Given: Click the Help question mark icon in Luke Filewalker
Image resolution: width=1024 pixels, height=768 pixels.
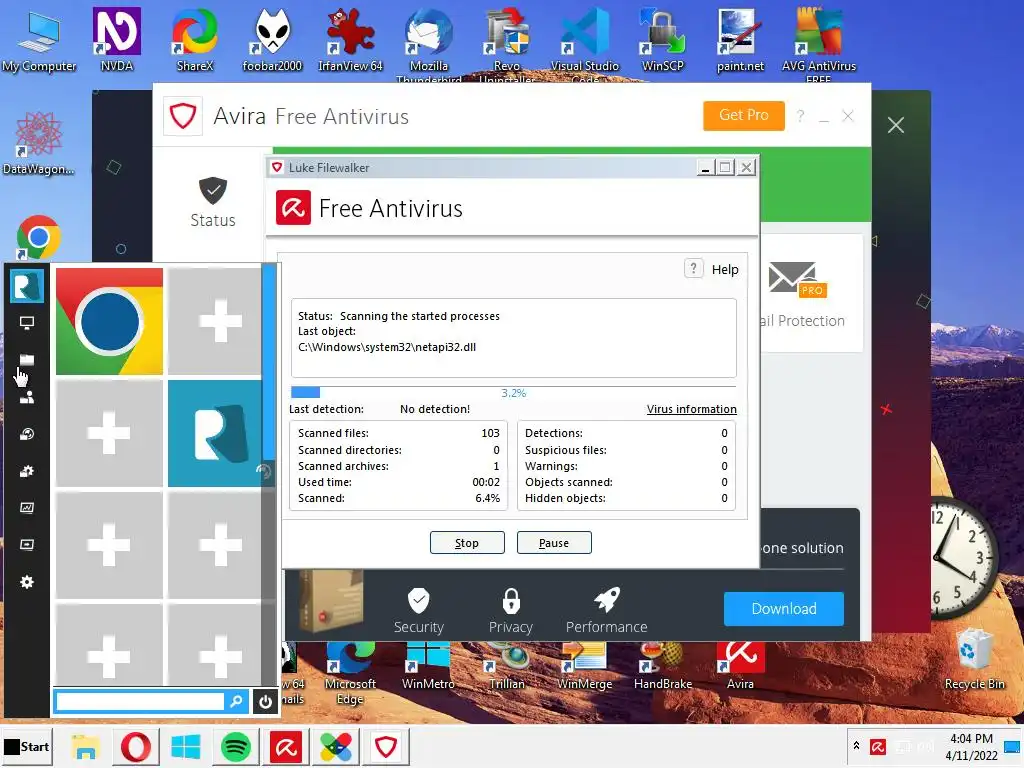Looking at the screenshot, I should coord(694,268).
